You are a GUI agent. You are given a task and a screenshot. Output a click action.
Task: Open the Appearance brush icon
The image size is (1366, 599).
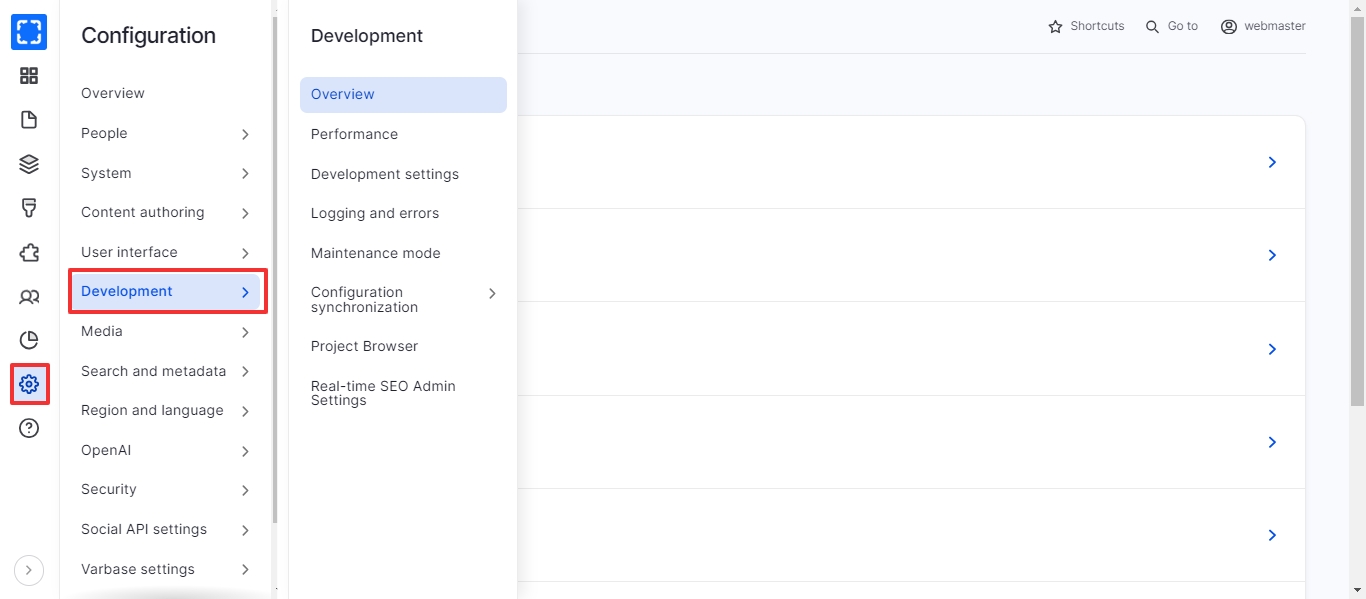[x=29, y=208]
